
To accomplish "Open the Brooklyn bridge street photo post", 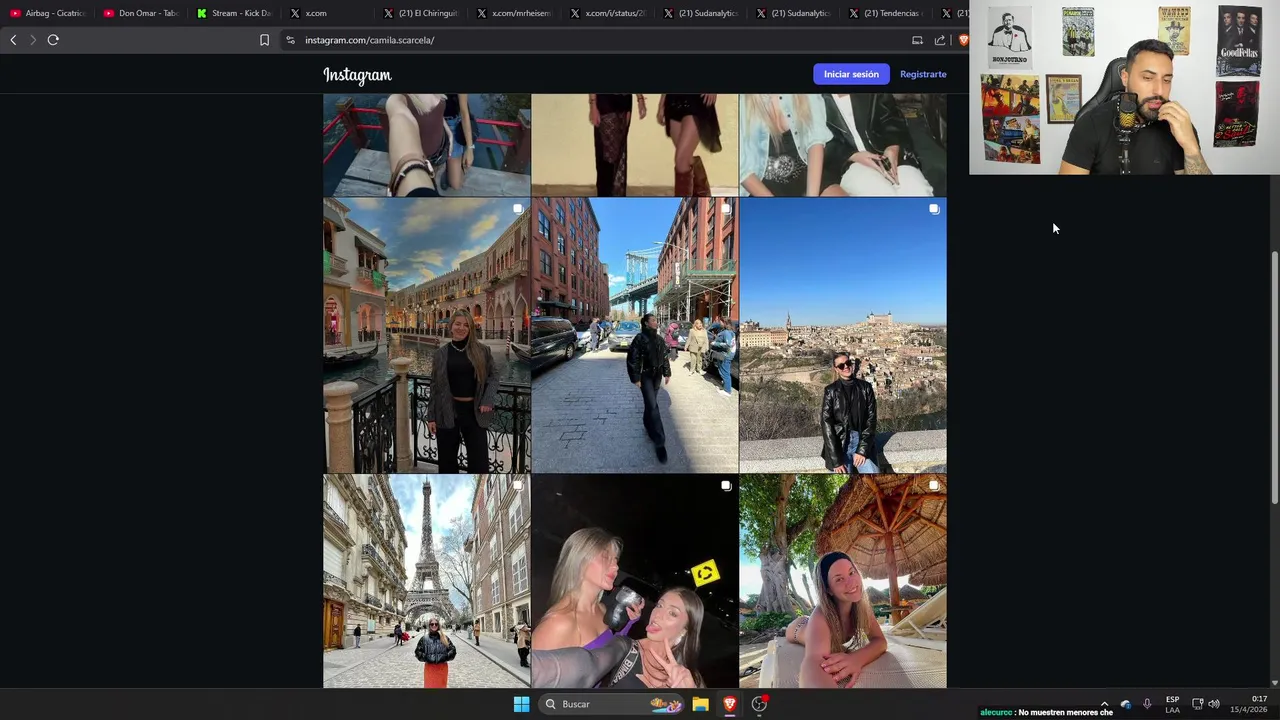I will click(x=635, y=335).
